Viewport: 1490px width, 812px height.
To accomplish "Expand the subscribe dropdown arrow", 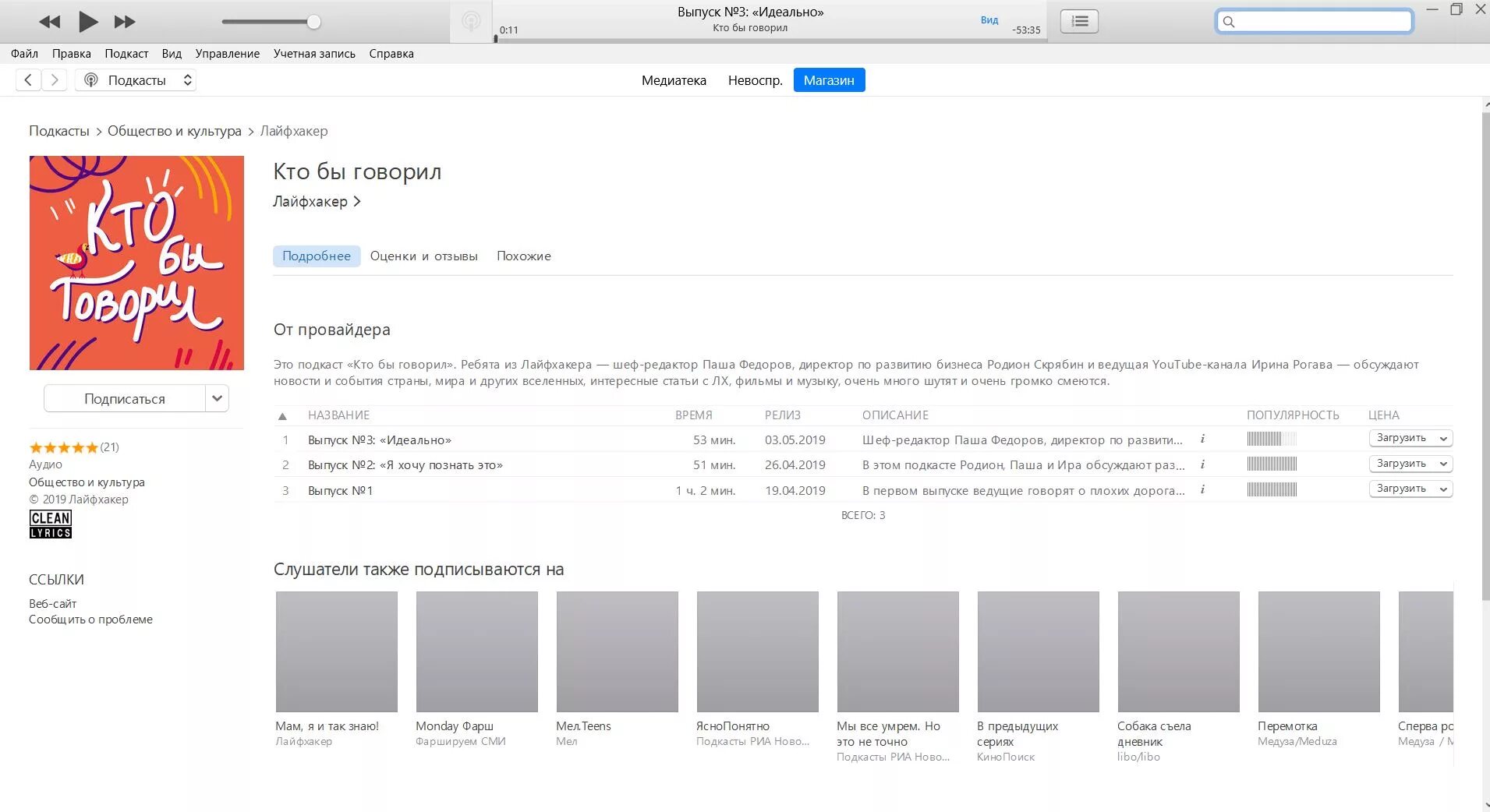I will 218,398.
